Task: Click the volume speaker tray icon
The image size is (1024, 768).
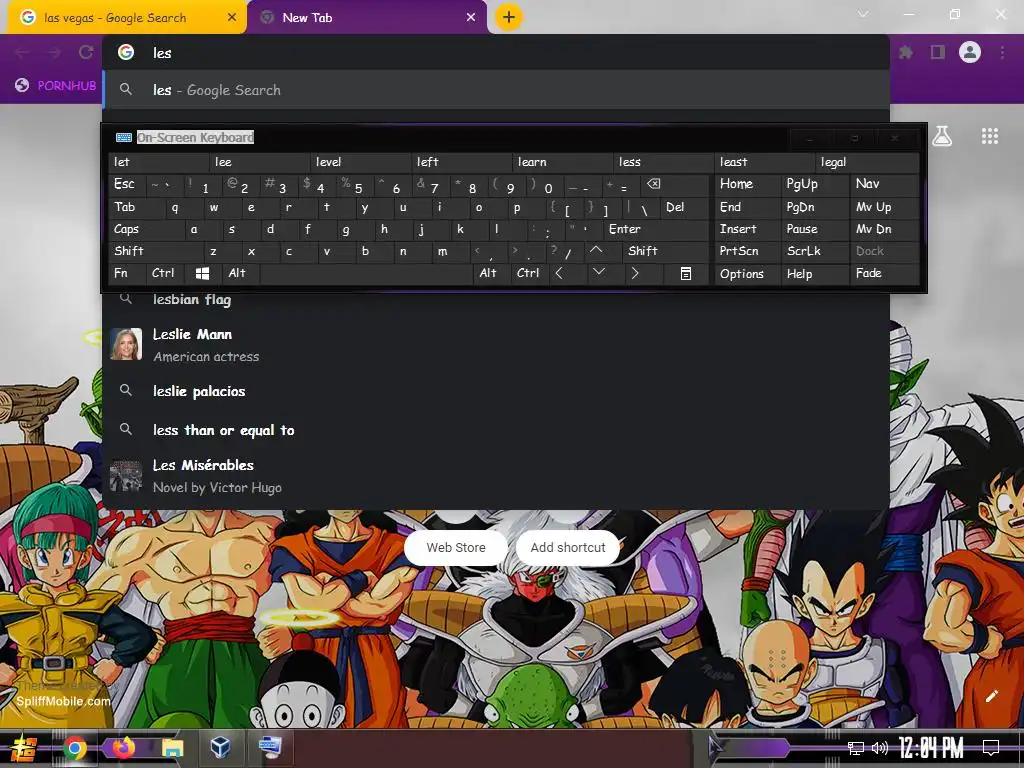Action: (x=880, y=748)
